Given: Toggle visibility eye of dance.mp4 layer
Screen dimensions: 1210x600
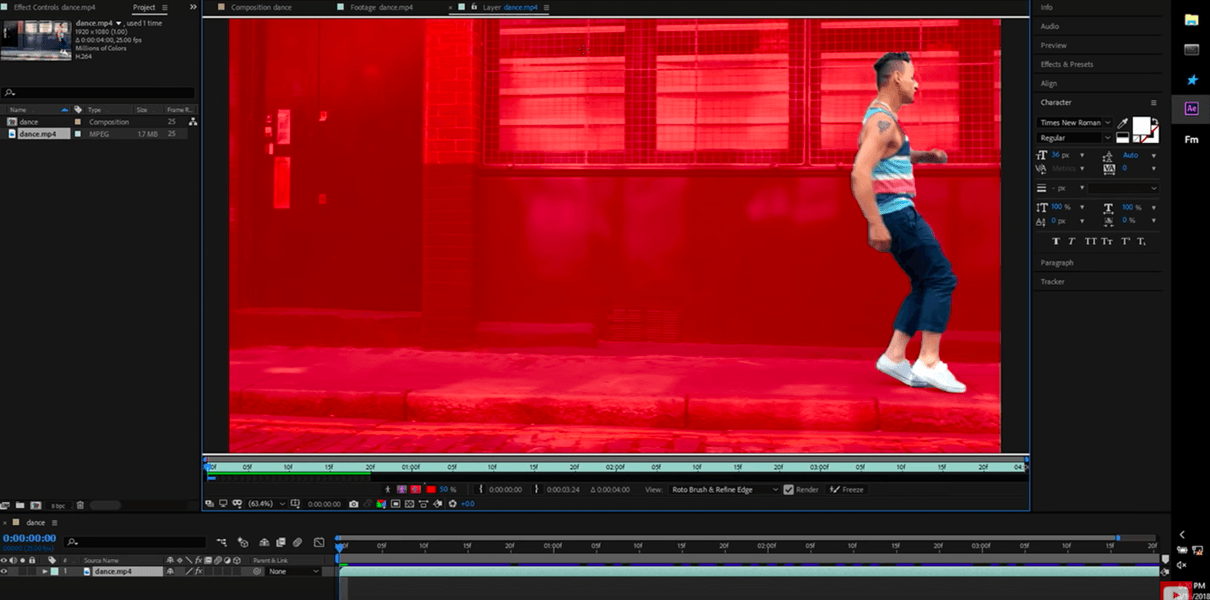Looking at the screenshot, I should [x=4, y=571].
